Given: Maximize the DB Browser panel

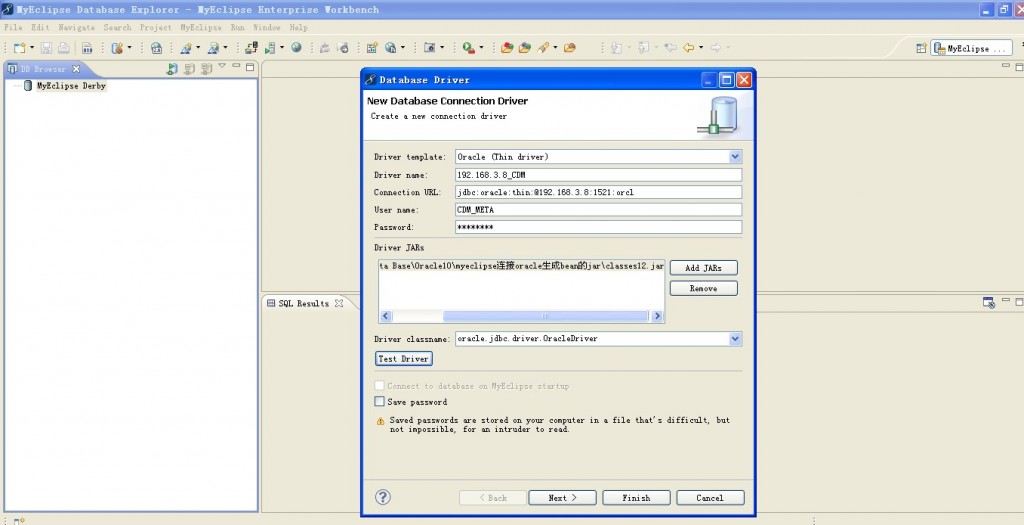Looking at the screenshot, I should (250, 67).
